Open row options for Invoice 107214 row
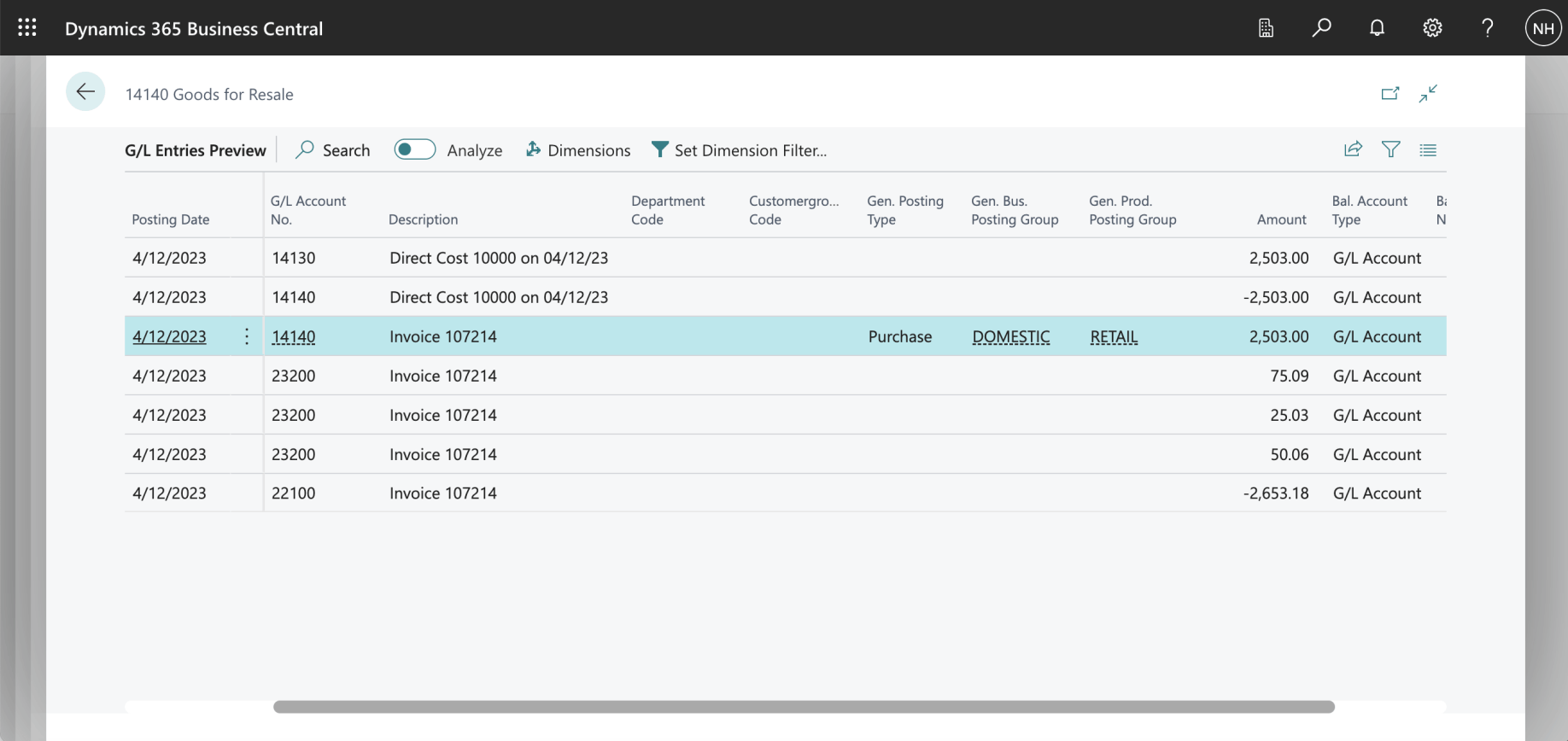This screenshot has width=1568, height=741. pos(247,336)
